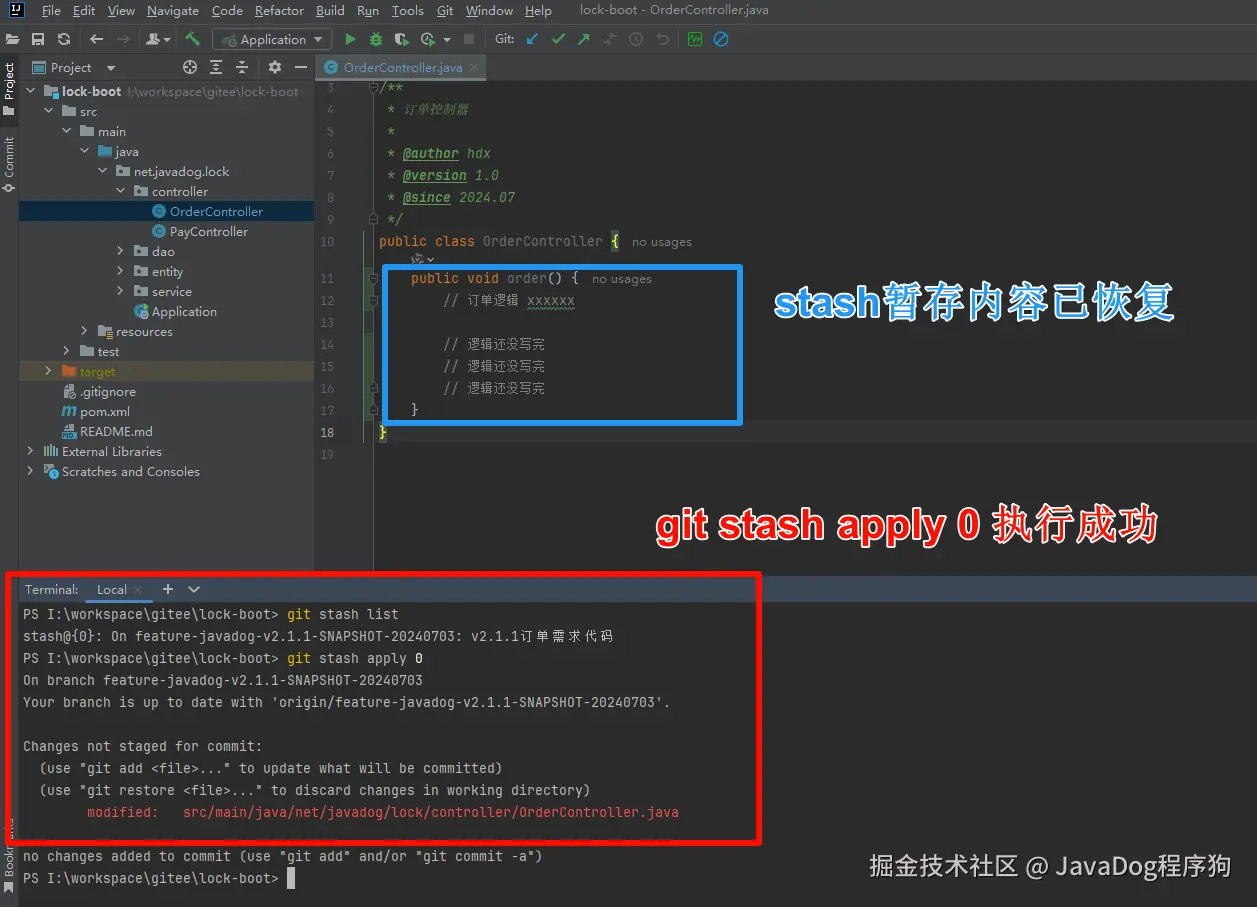1257x907 pixels.
Task: Click the modified OrderController.java path in terminal
Action: pos(431,812)
